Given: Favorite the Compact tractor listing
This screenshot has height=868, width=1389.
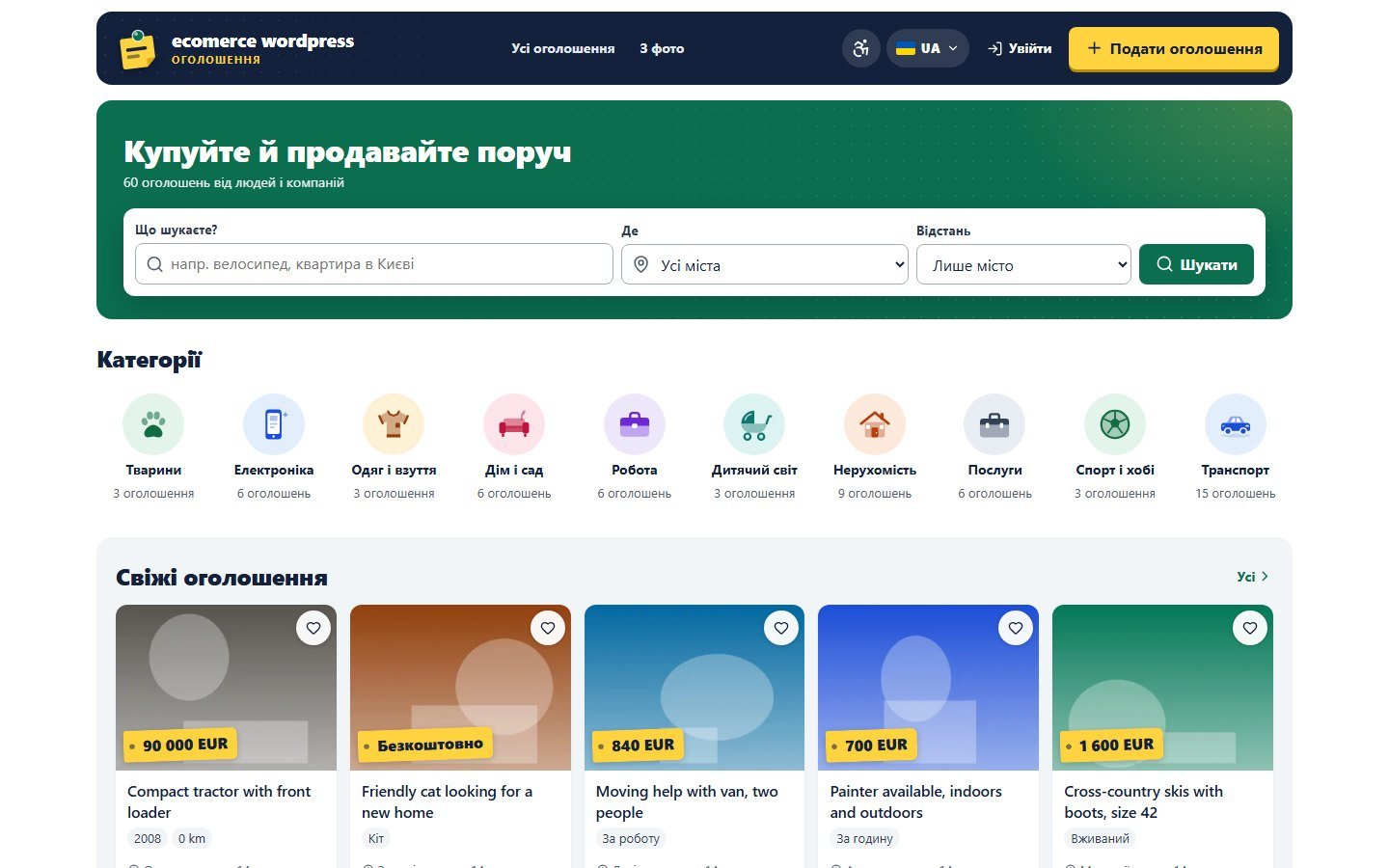Looking at the screenshot, I should click(x=313, y=628).
